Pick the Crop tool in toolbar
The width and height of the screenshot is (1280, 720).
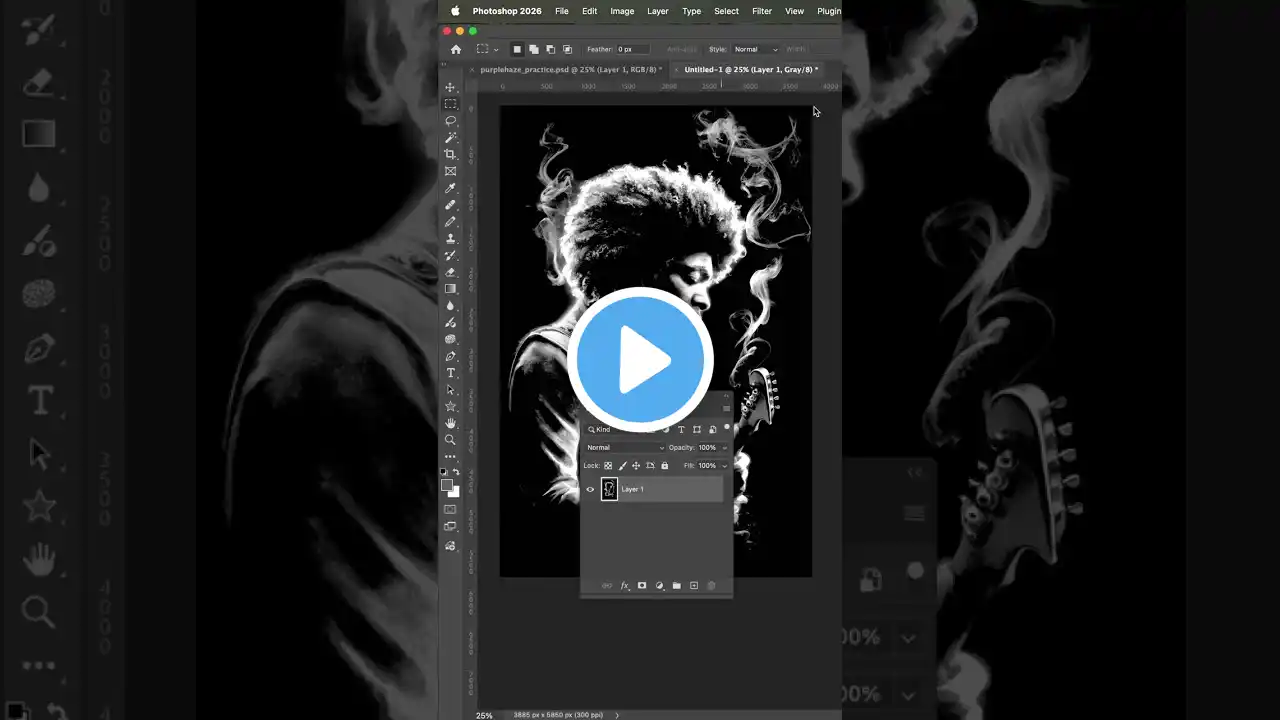(450, 154)
